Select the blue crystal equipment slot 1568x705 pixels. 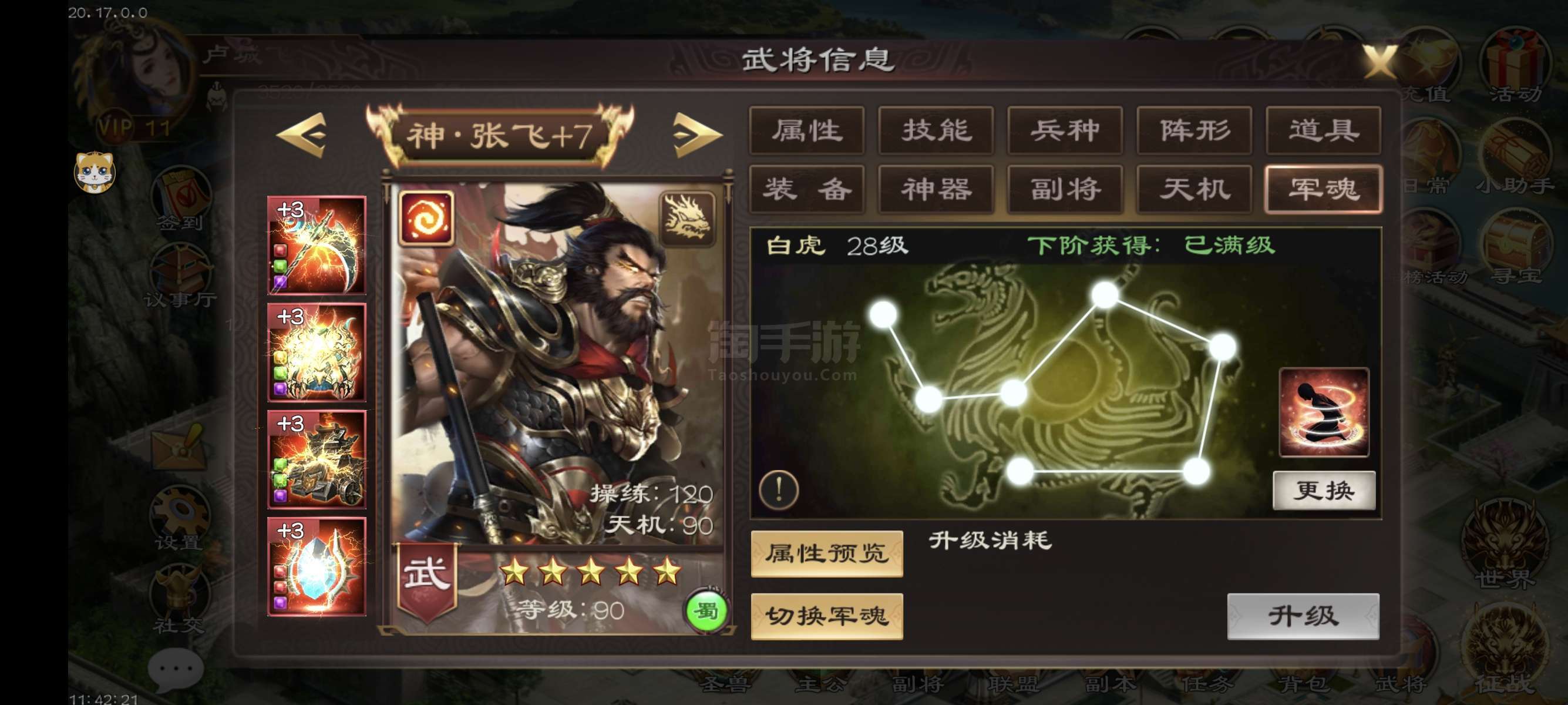(x=317, y=566)
